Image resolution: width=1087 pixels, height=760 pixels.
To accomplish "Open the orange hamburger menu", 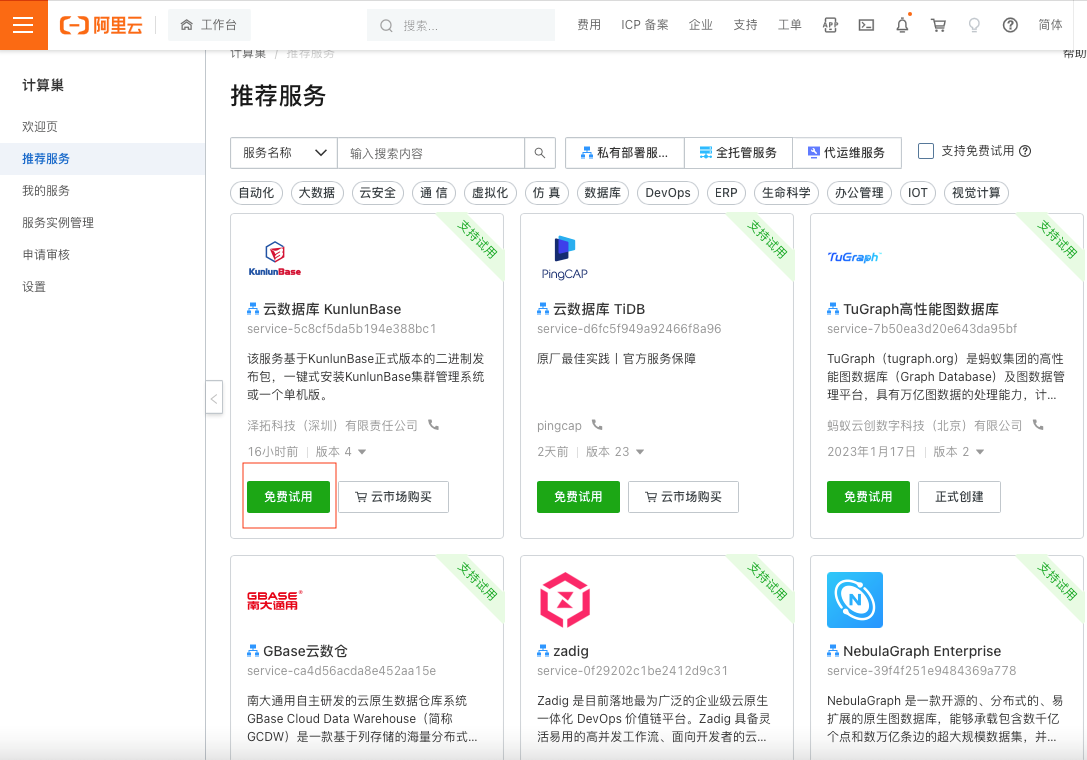I will (24, 25).
